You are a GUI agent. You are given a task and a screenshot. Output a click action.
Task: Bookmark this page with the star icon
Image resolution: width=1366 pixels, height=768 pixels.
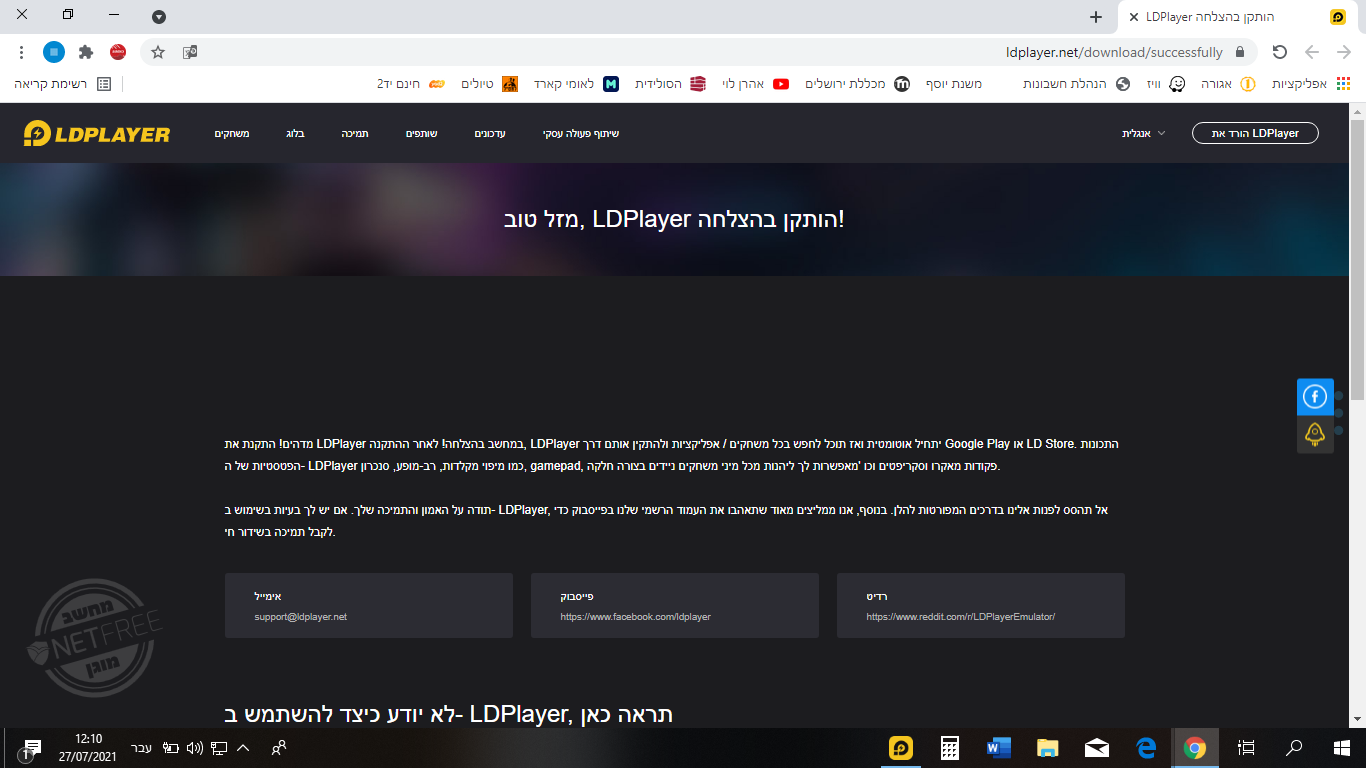point(157,52)
